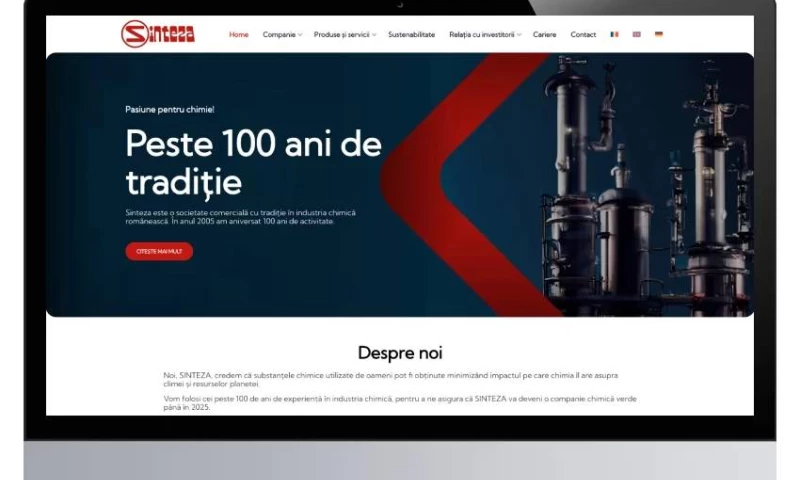Expand the Produse și servicii chevron
The width and height of the screenshot is (800, 480).
click(x=374, y=35)
